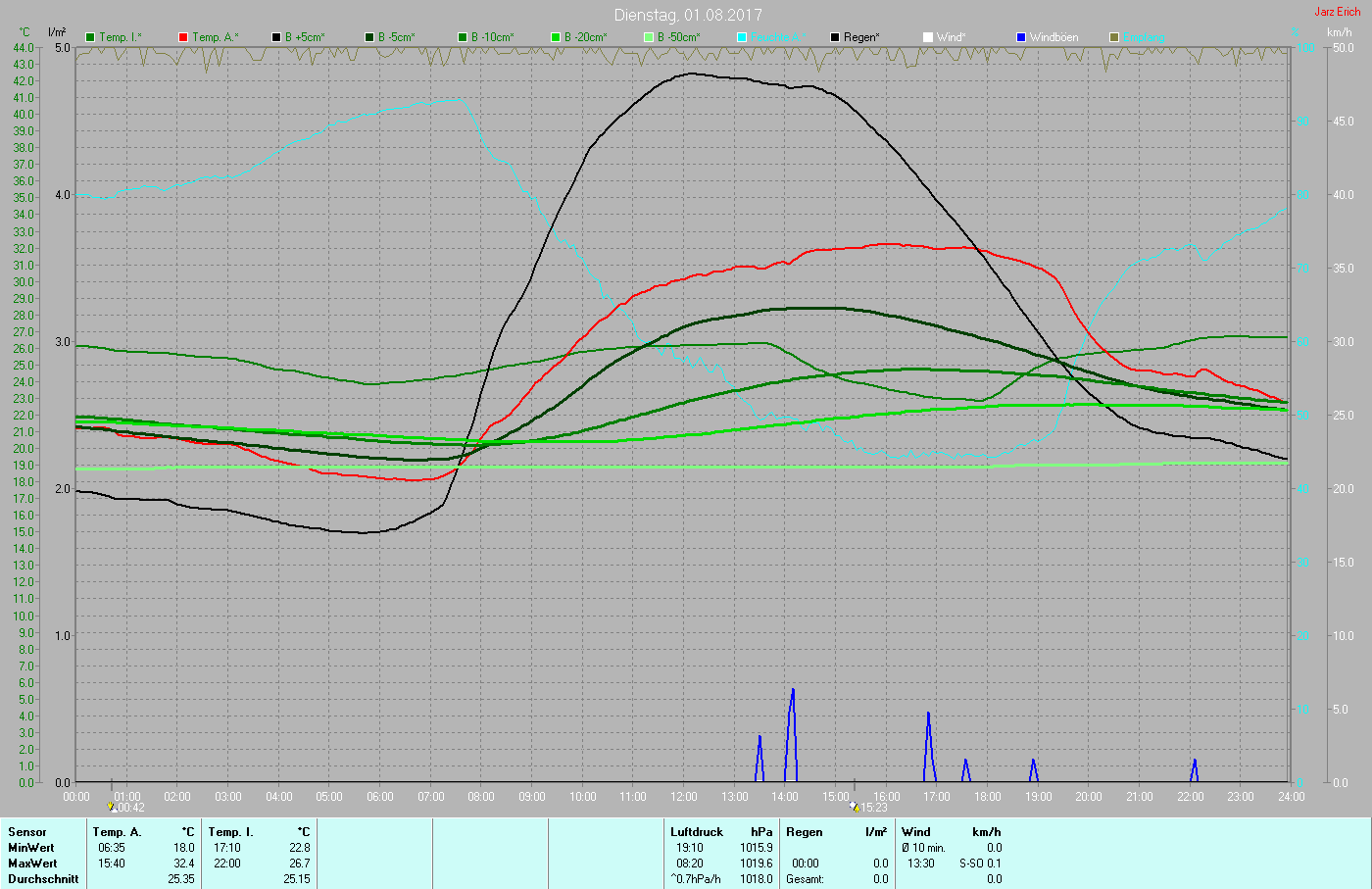This screenshot has height=889, width=1372.
Task: Click the date title Dienstag, 01.08.2017
Action: click(x=687, y=15)
